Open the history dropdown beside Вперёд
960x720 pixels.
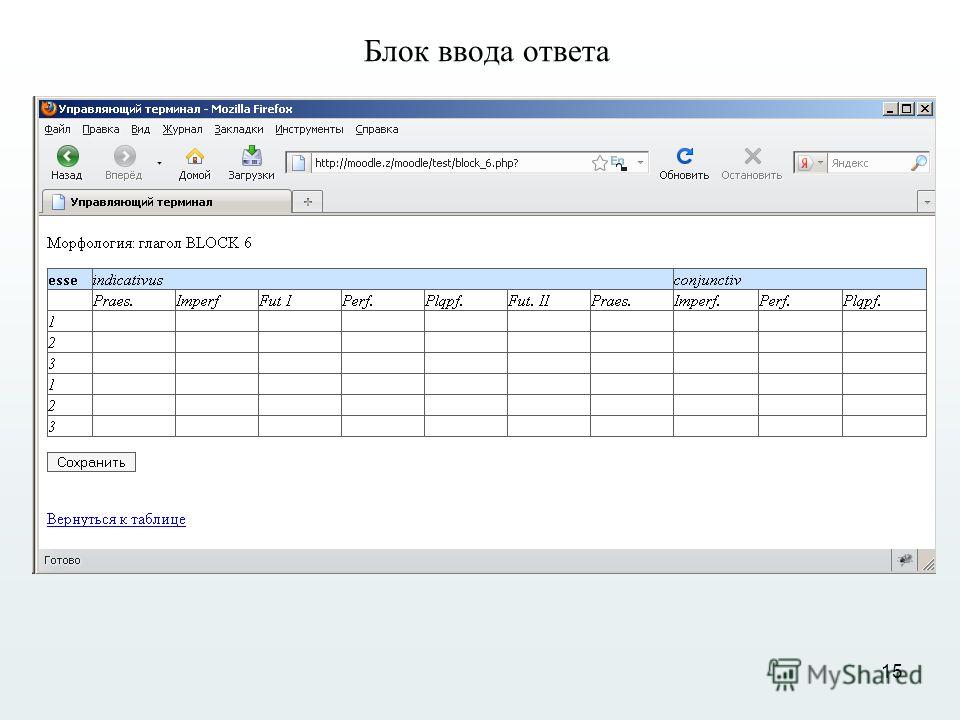[x=159, y=163]
